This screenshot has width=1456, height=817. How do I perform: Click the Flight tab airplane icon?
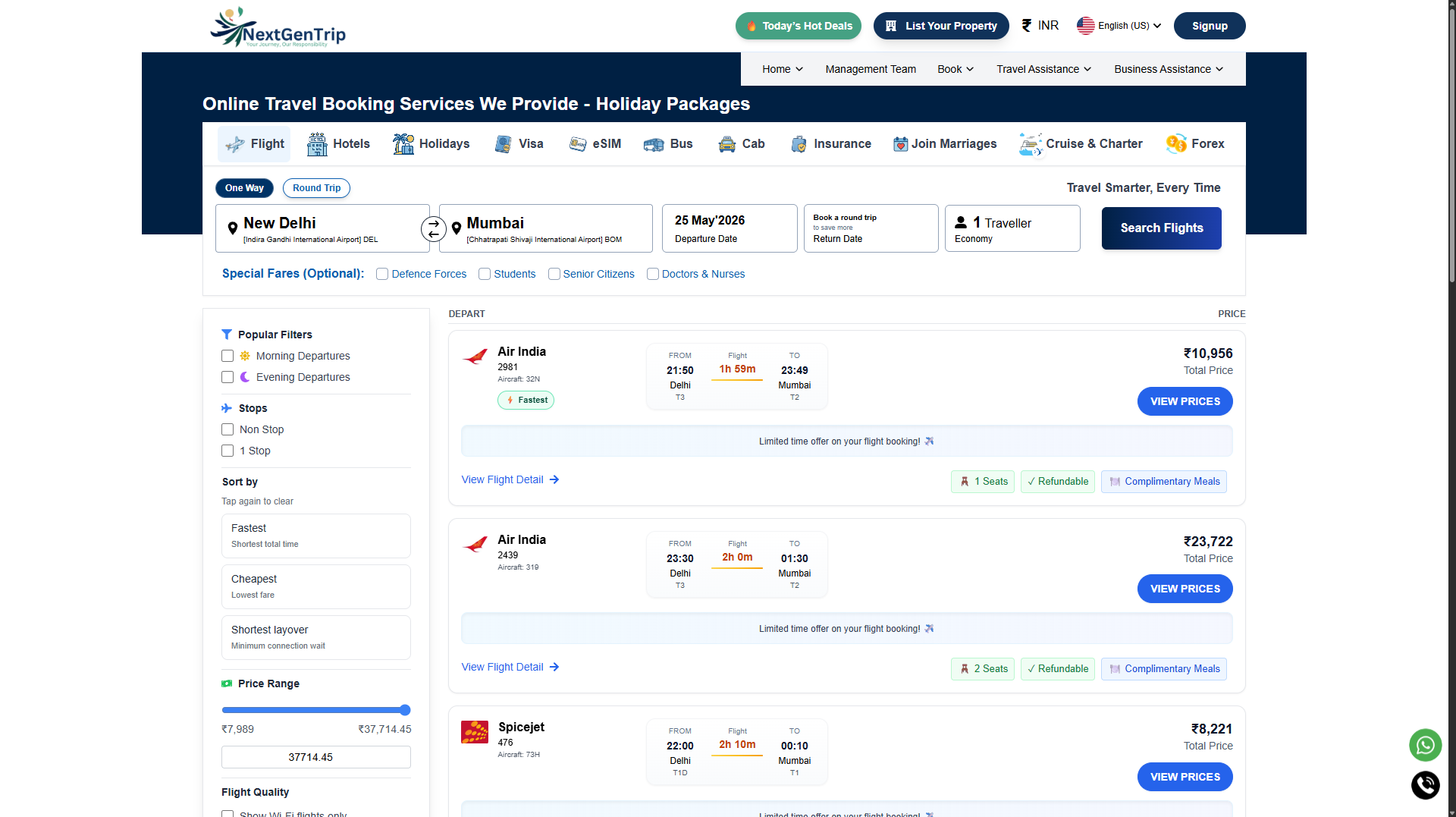(x=235, y=144)
